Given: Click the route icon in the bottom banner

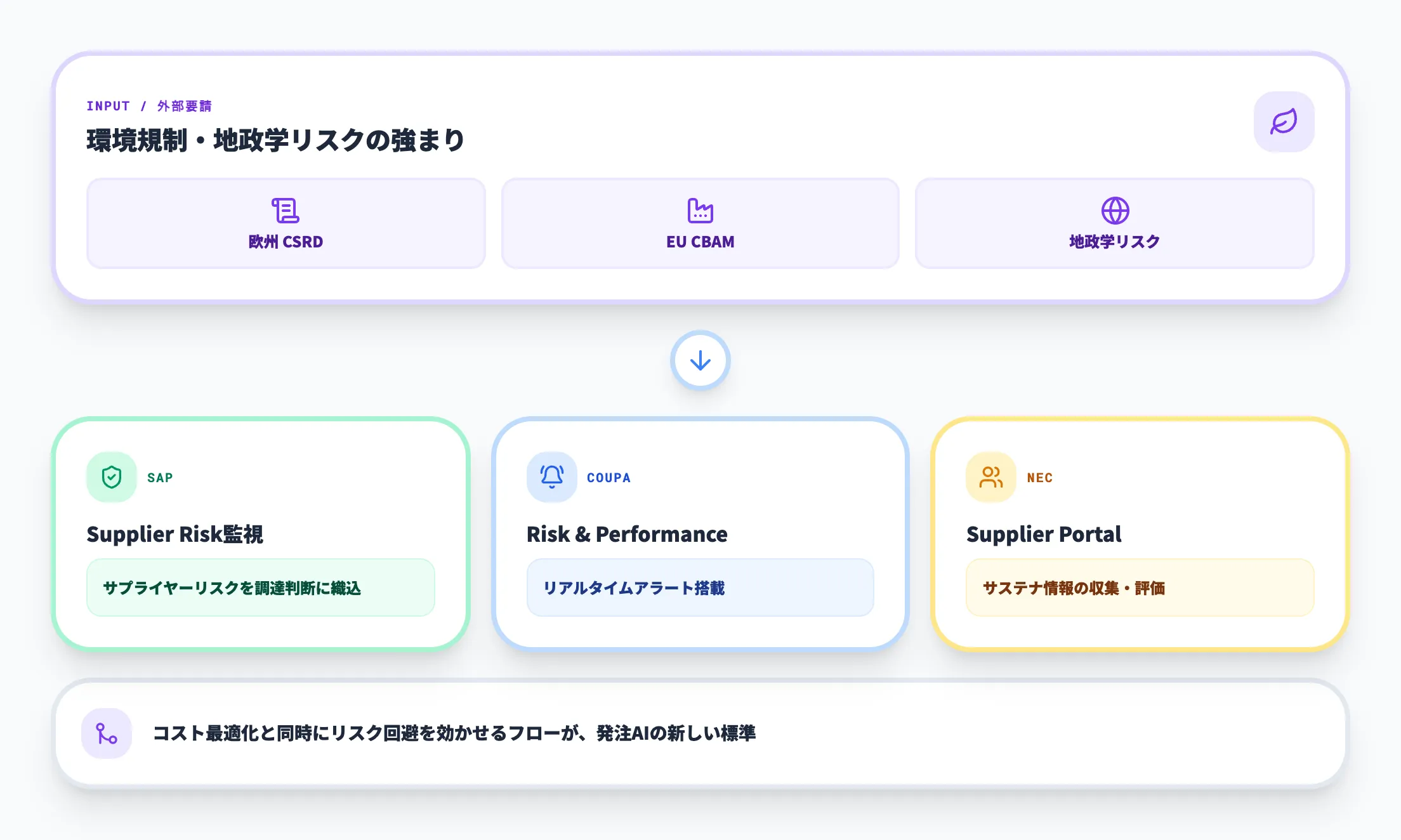Looking at the screenshot, I should [106, 733].
